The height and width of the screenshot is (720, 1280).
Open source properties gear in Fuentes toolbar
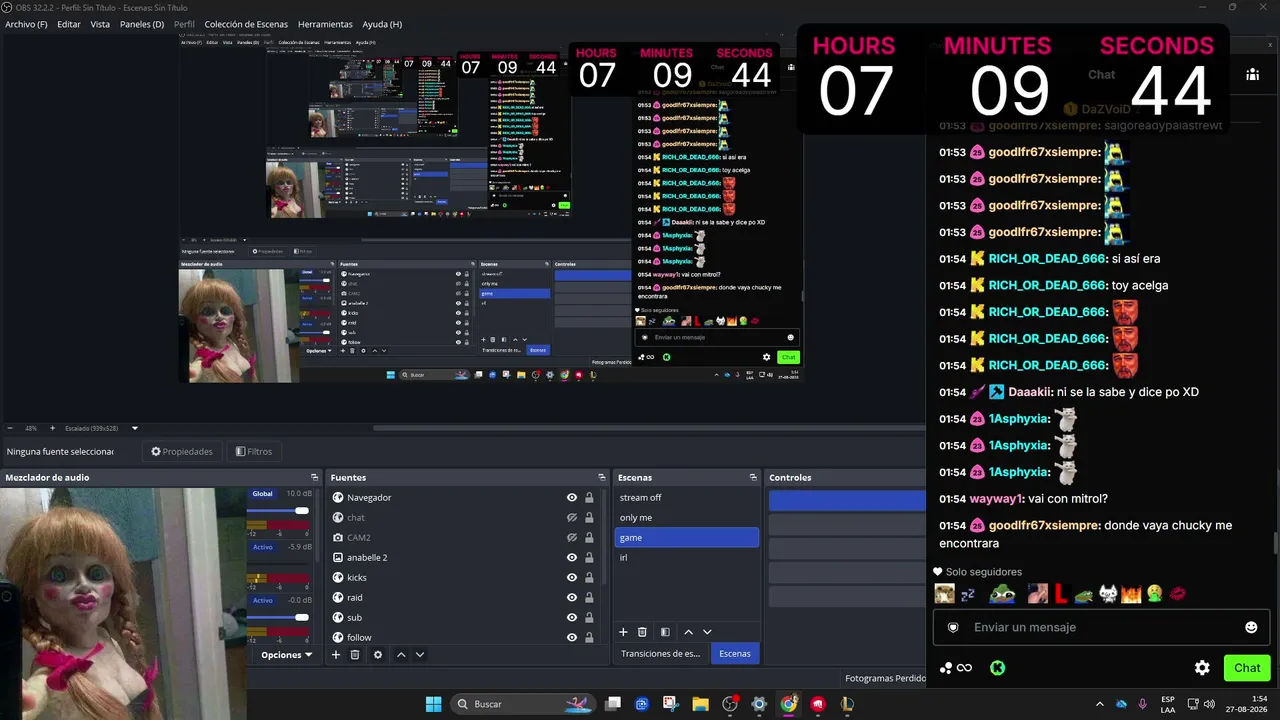coord(377,655)
